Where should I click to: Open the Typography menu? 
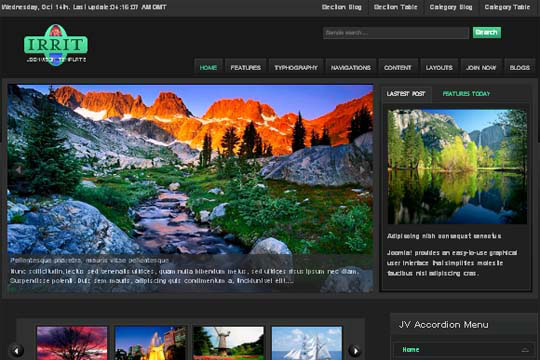296,68
